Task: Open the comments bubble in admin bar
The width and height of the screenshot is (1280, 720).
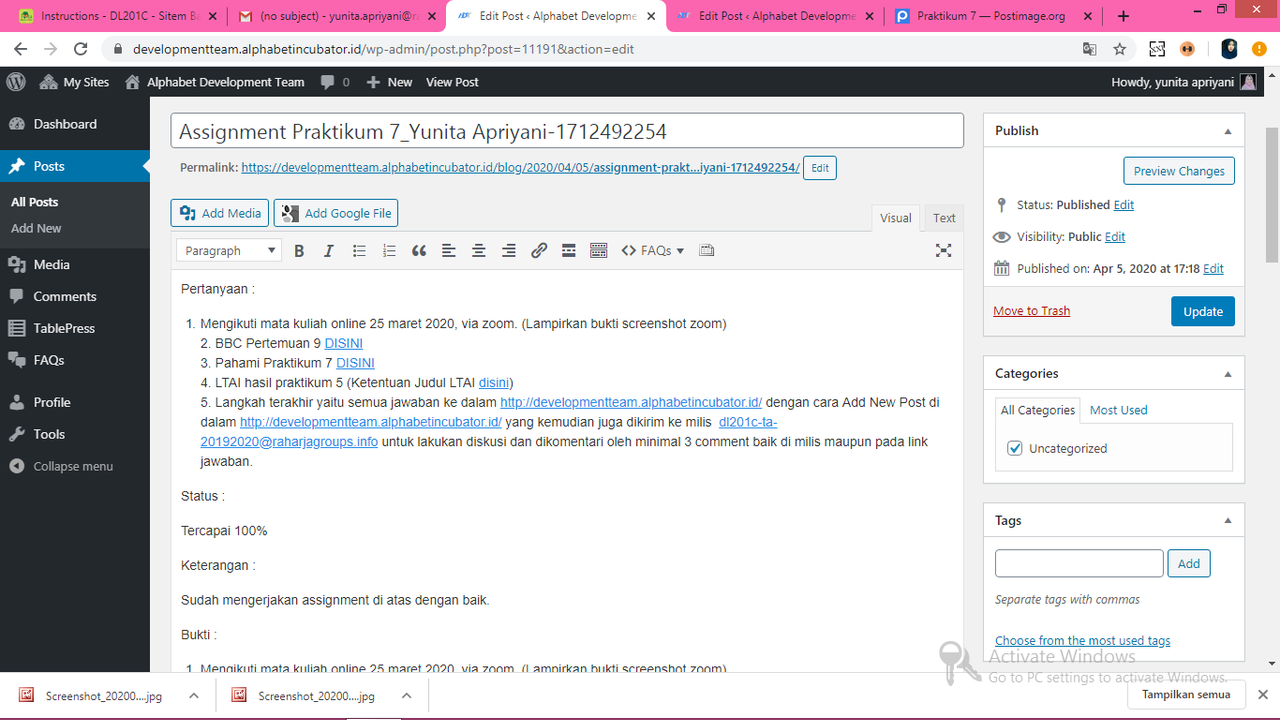Action: pyautogui.click(x=335, y=82)
